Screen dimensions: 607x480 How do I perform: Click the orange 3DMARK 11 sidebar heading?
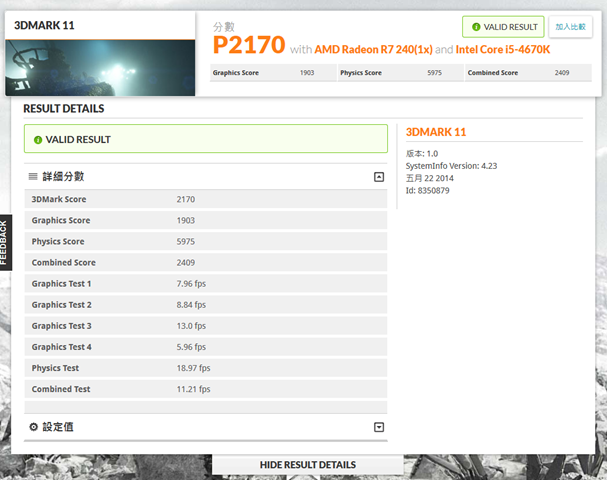coord(436,132)
